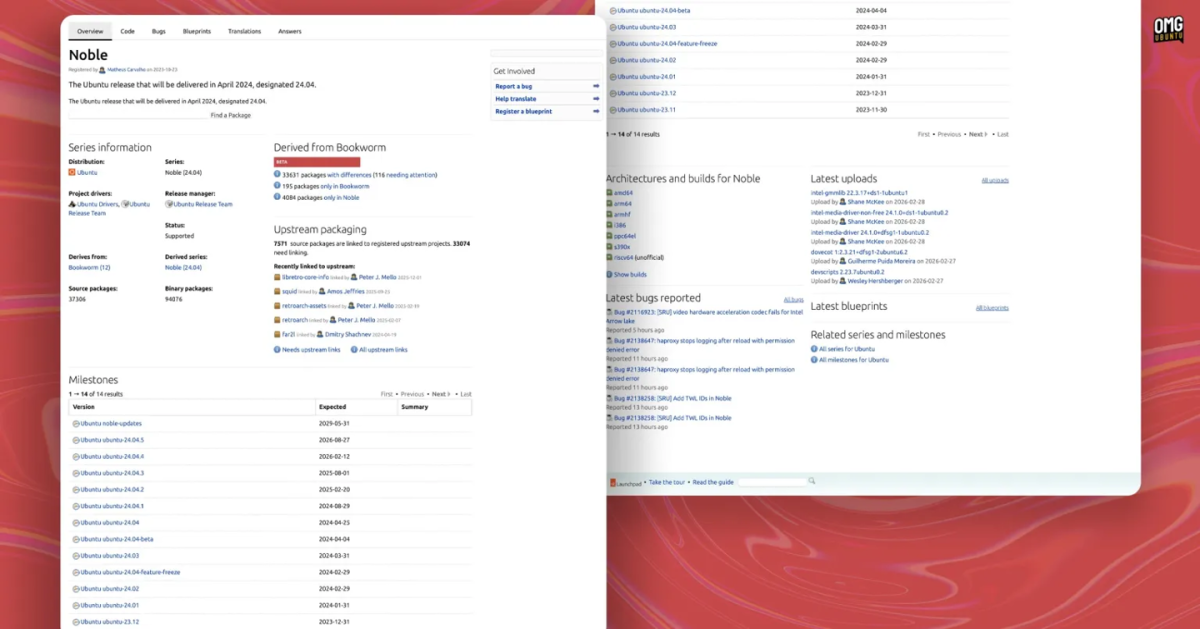
Task: Open the Blueprints tab
Action: click(196, 31)
